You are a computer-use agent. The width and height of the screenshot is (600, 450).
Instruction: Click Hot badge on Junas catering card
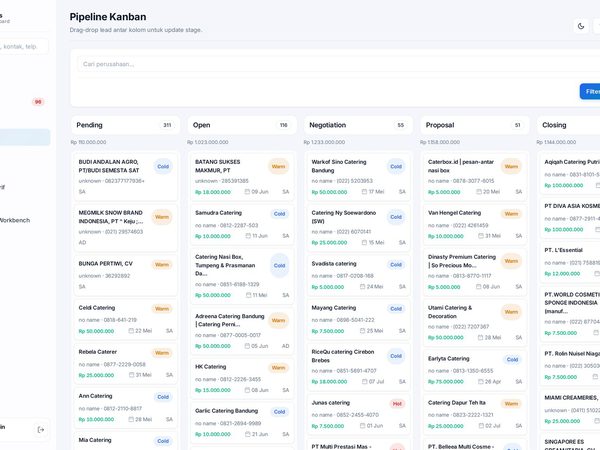397,404
